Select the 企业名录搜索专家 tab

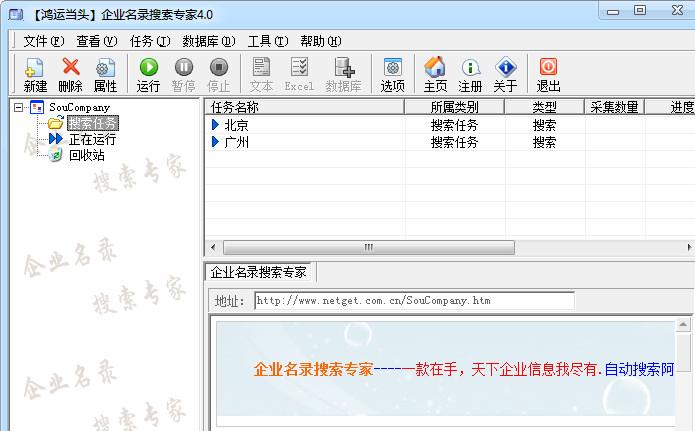[x=258, y=272]
